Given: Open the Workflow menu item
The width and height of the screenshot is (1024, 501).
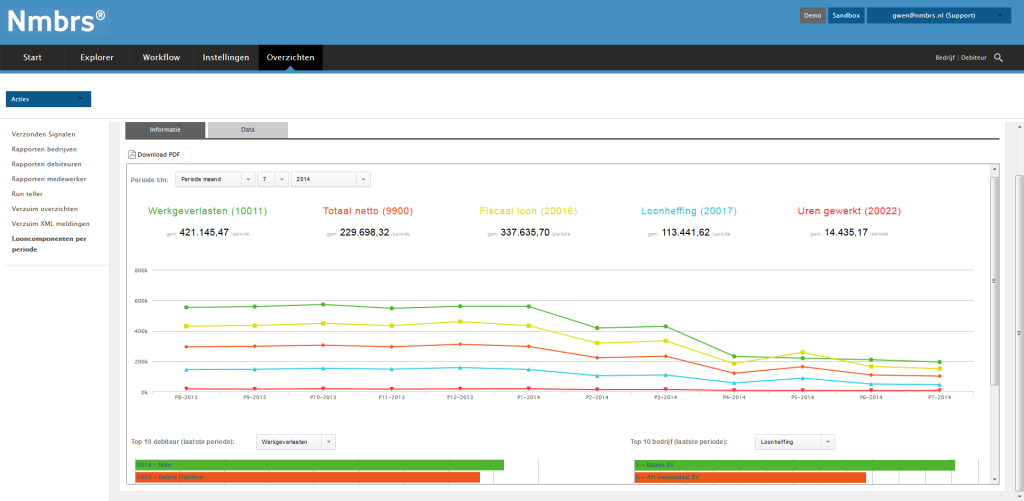Looking at the screenshot, I should click(x=161, y=58).
